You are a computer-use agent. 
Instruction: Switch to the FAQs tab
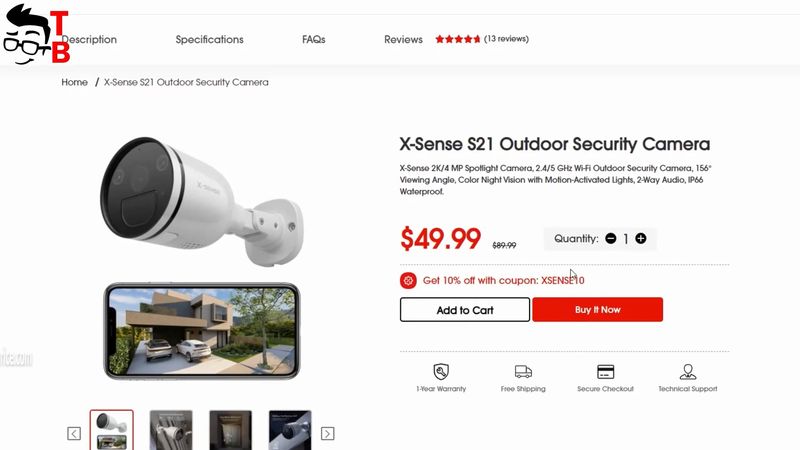pos(314,39)
